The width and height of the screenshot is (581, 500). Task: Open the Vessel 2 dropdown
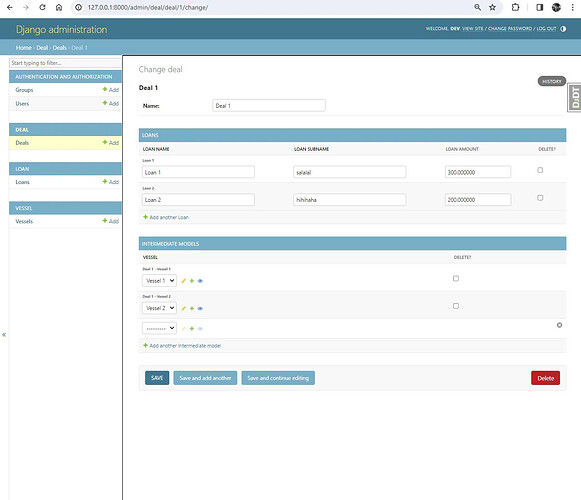pos(159,308)
